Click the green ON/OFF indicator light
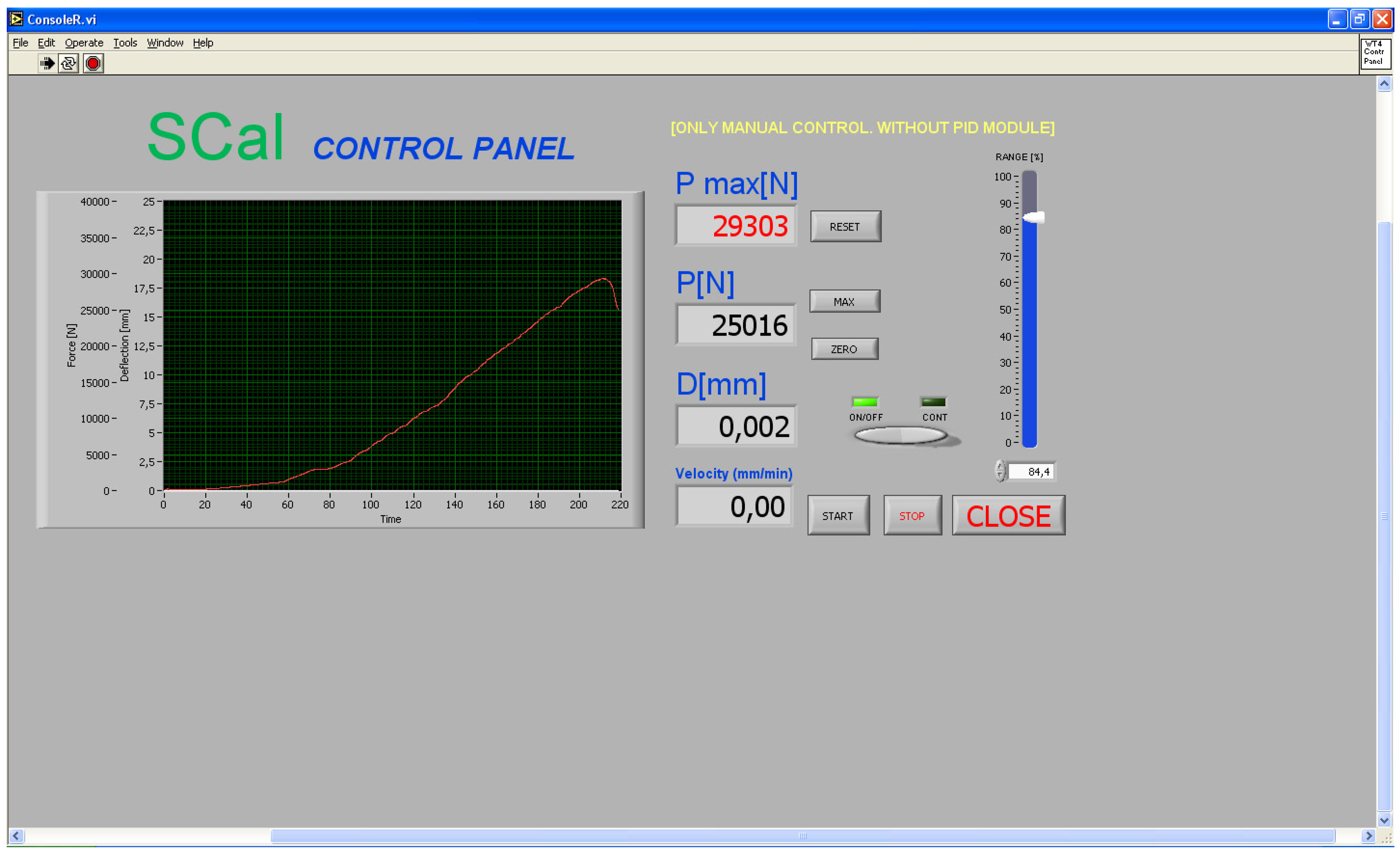The image size is (1400, 852). tap(865, 402)
